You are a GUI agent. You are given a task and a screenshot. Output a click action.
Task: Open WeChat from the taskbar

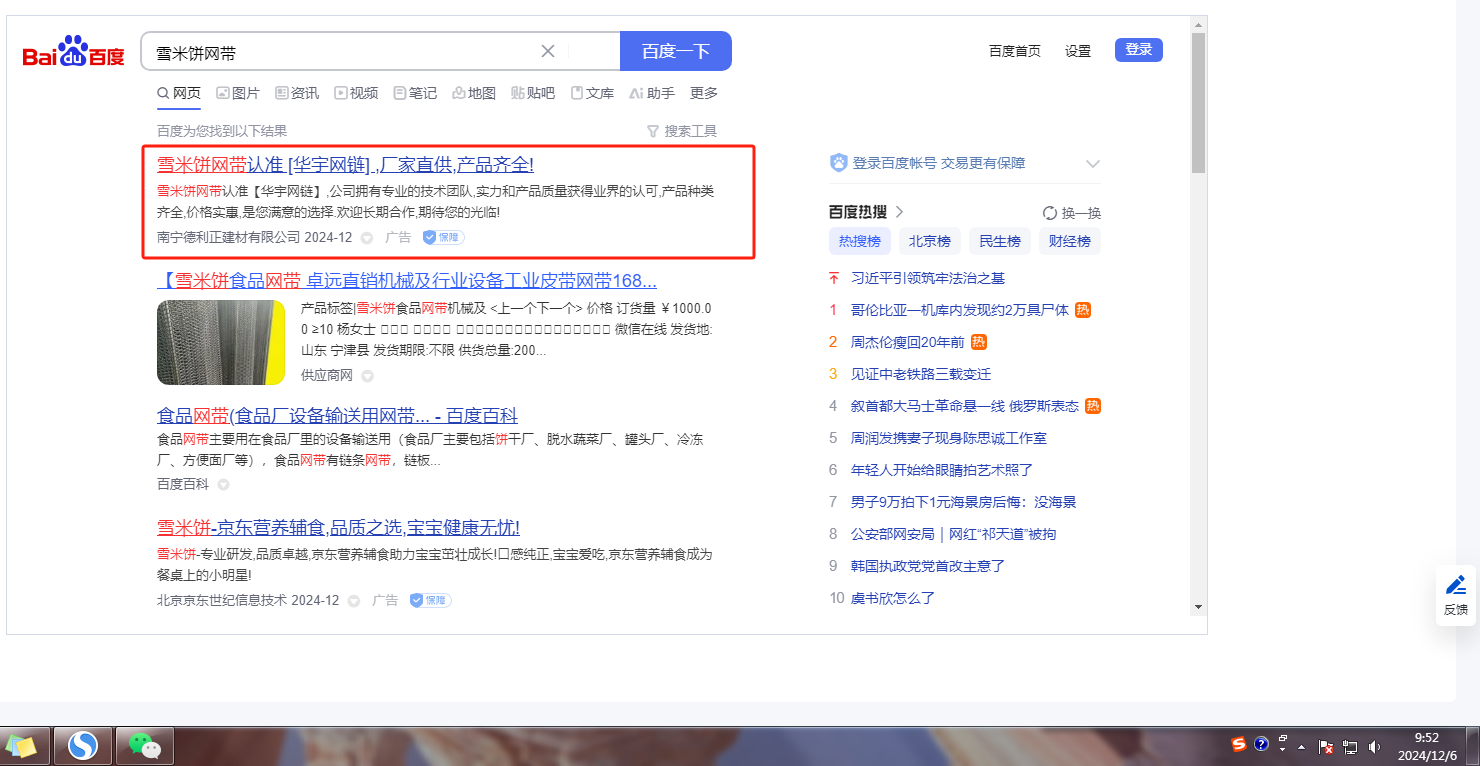coord(145,746)
